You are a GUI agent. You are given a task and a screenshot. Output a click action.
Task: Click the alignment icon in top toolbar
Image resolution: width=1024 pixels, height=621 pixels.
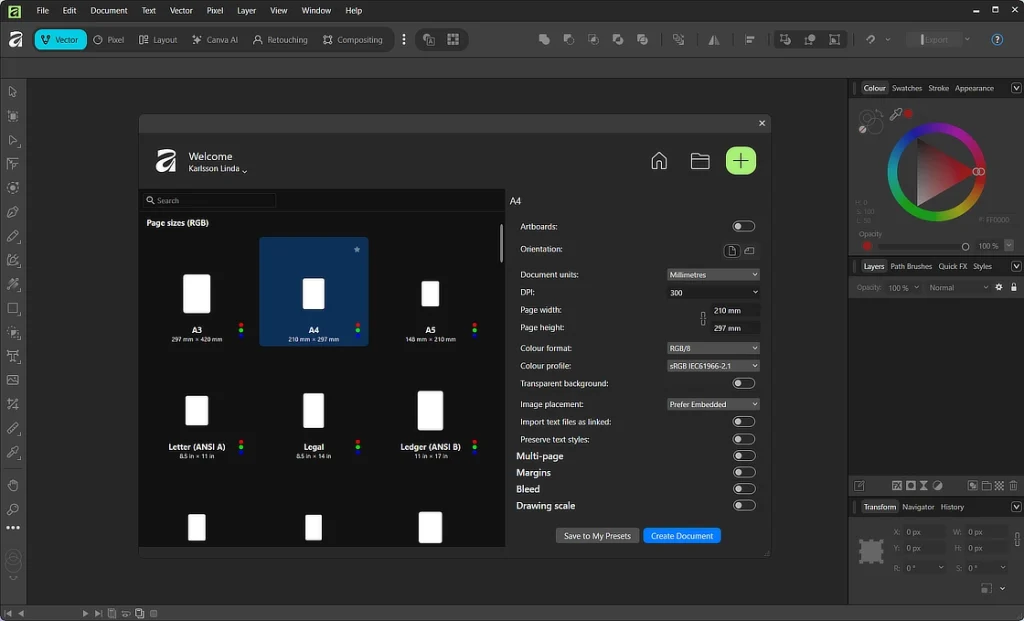point(750,40)
